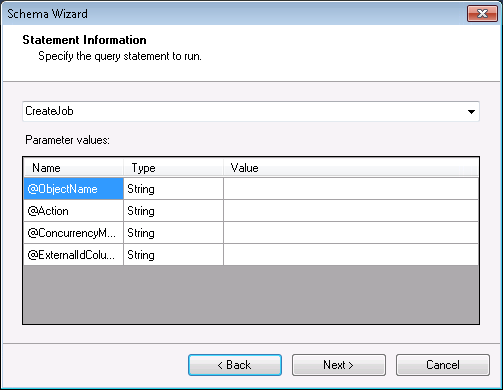
Task: Click the Value cell for @ExternalIdColu...
Action: coord(351,255)
